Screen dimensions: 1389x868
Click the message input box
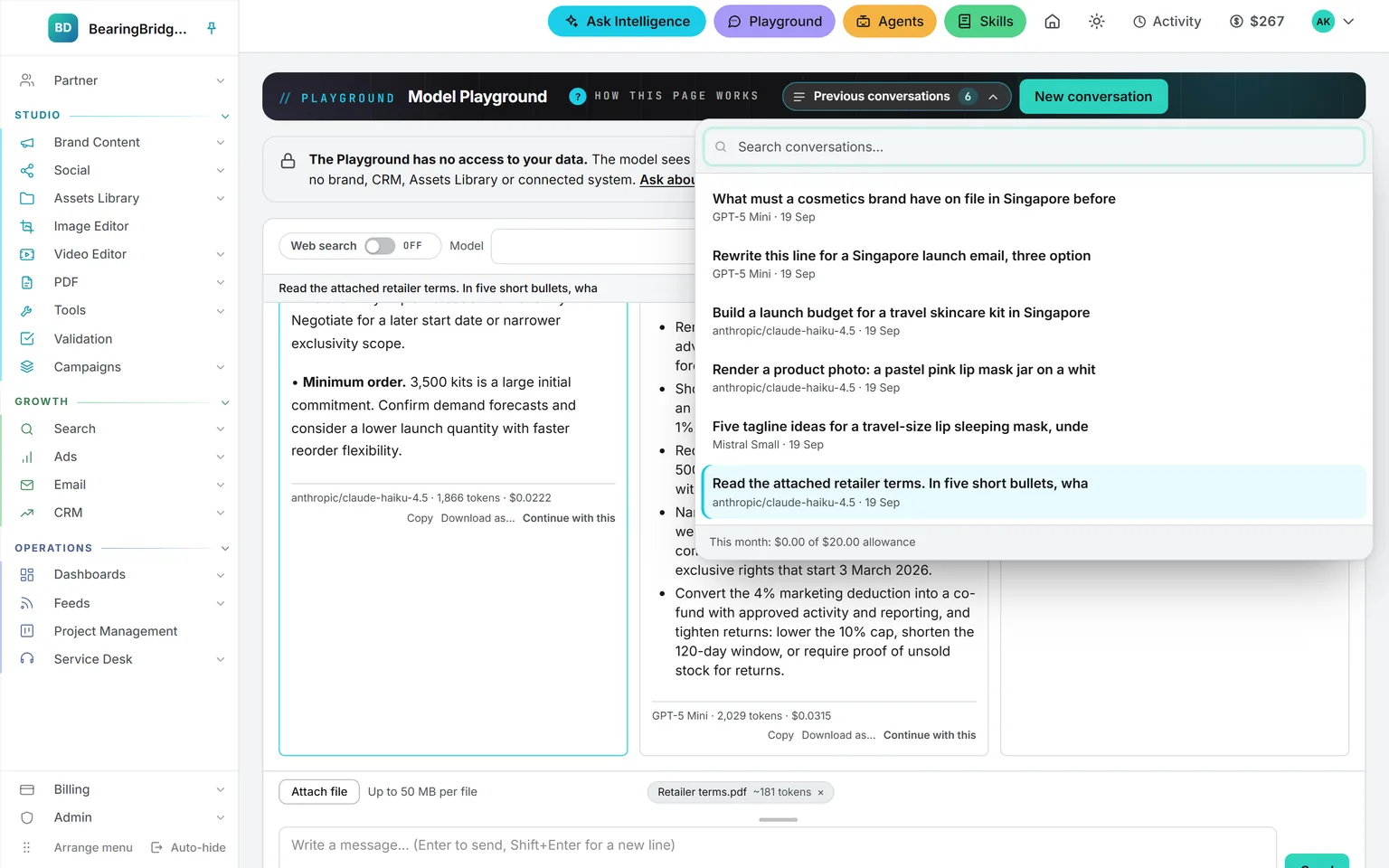(778, 846)
